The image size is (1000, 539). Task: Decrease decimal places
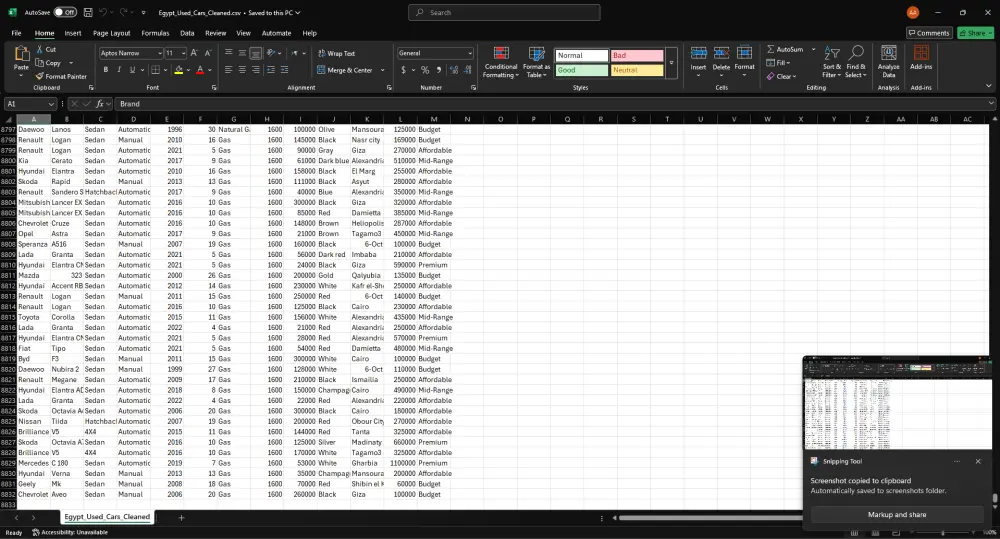tap(467, 70)
